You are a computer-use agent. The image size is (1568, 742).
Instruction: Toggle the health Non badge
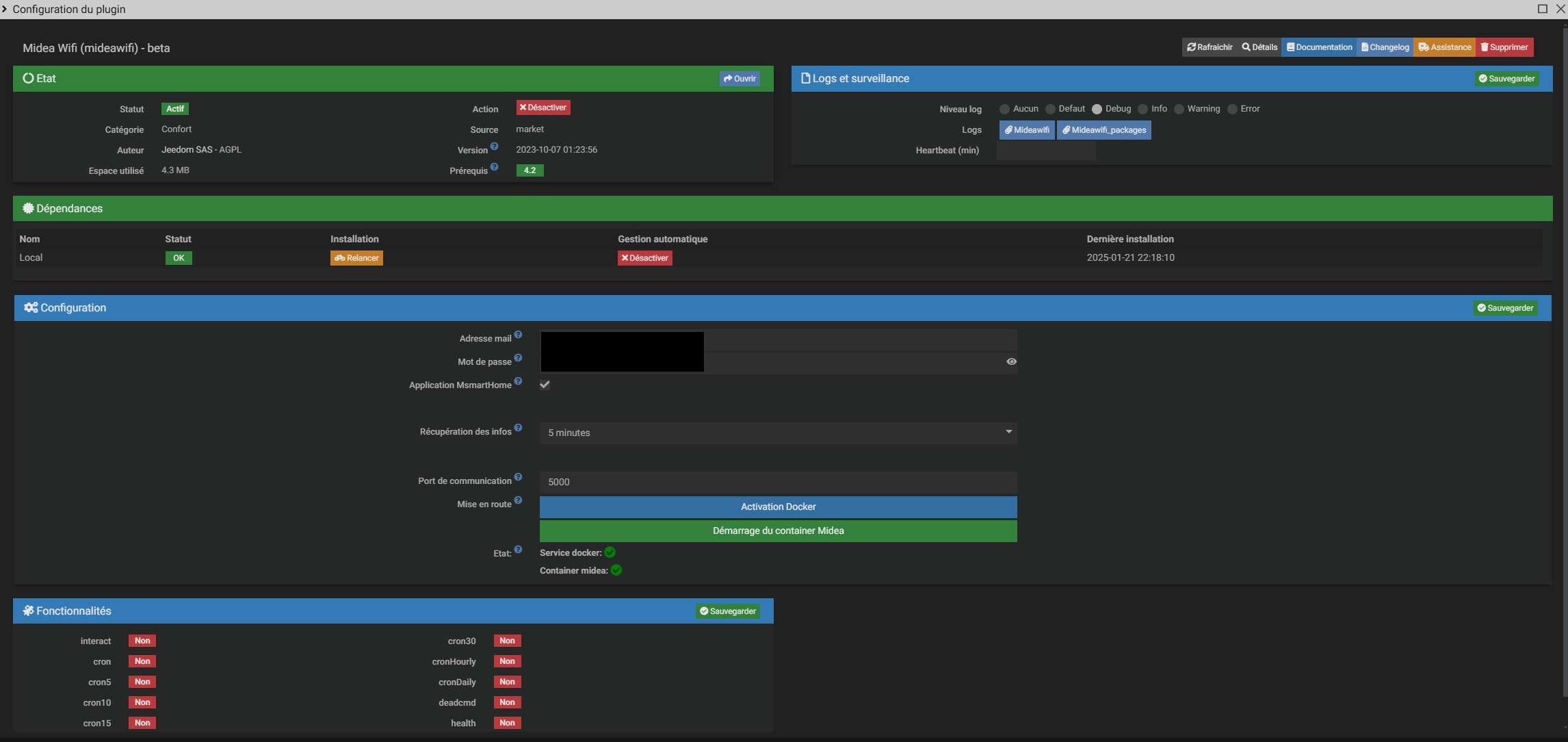[x=507, y=723]
